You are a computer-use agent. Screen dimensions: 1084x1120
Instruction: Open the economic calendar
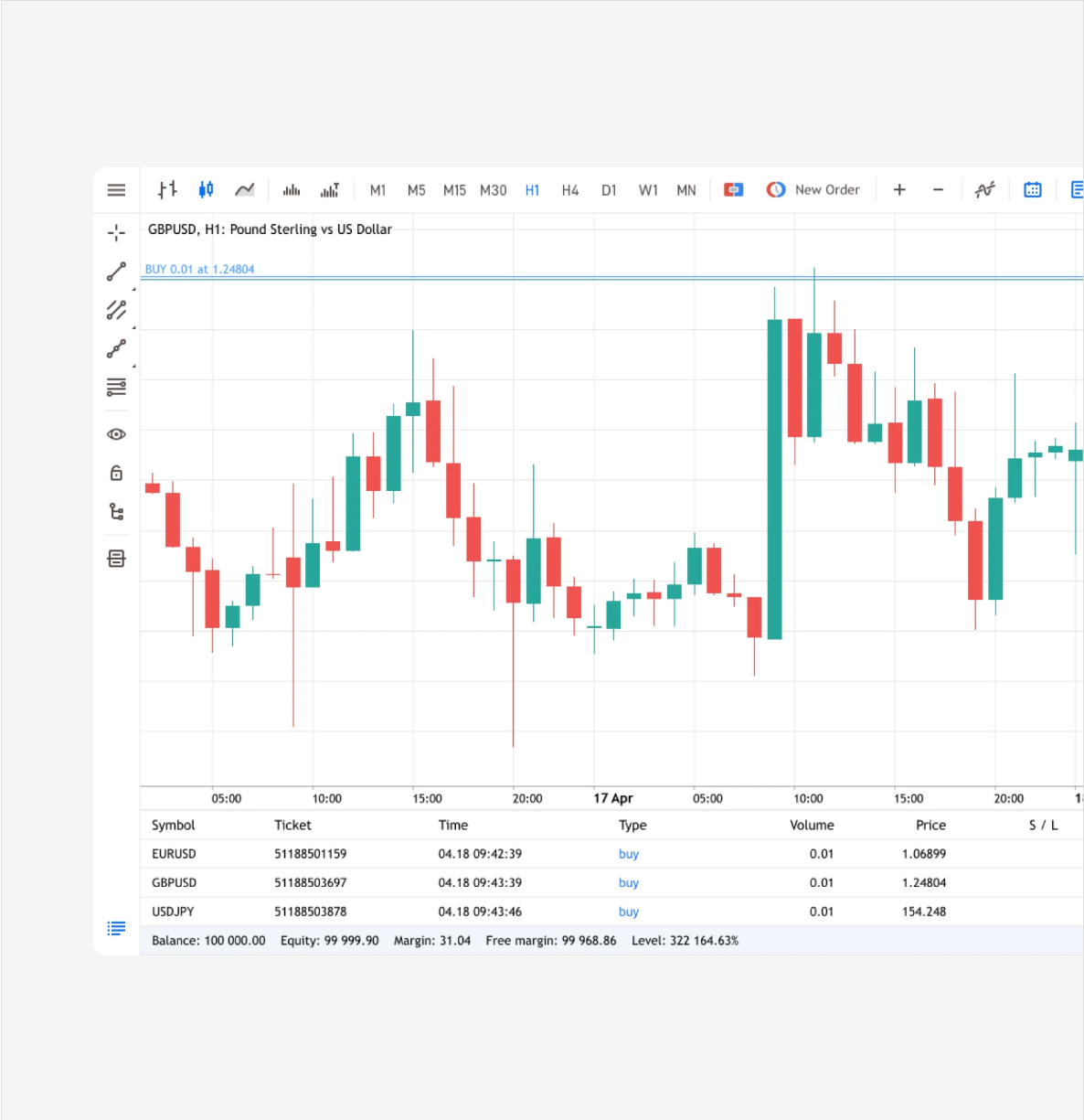point(1032,189)
